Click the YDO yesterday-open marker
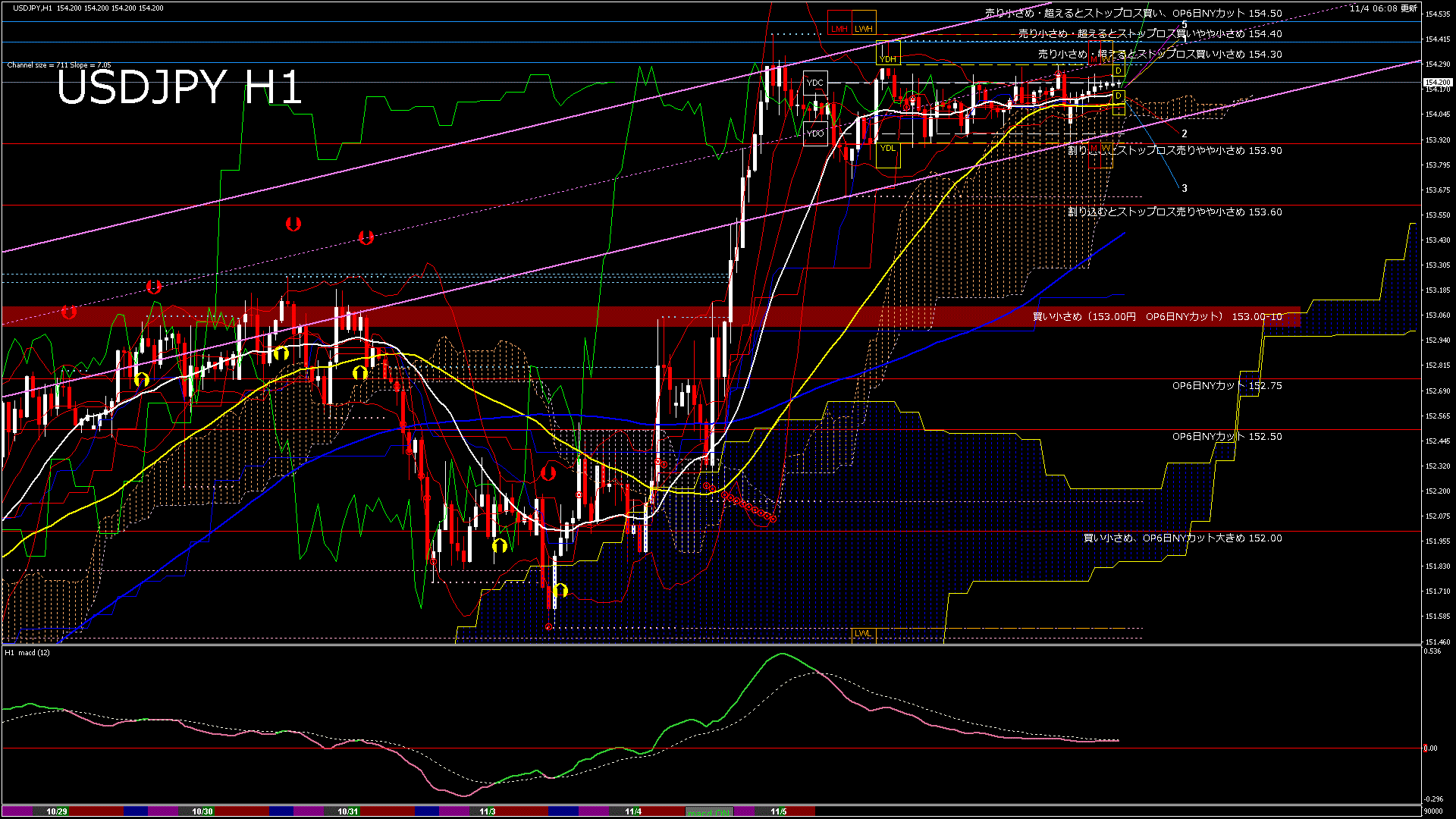This screenshot has width=1456, height=819. coord(815,133)
